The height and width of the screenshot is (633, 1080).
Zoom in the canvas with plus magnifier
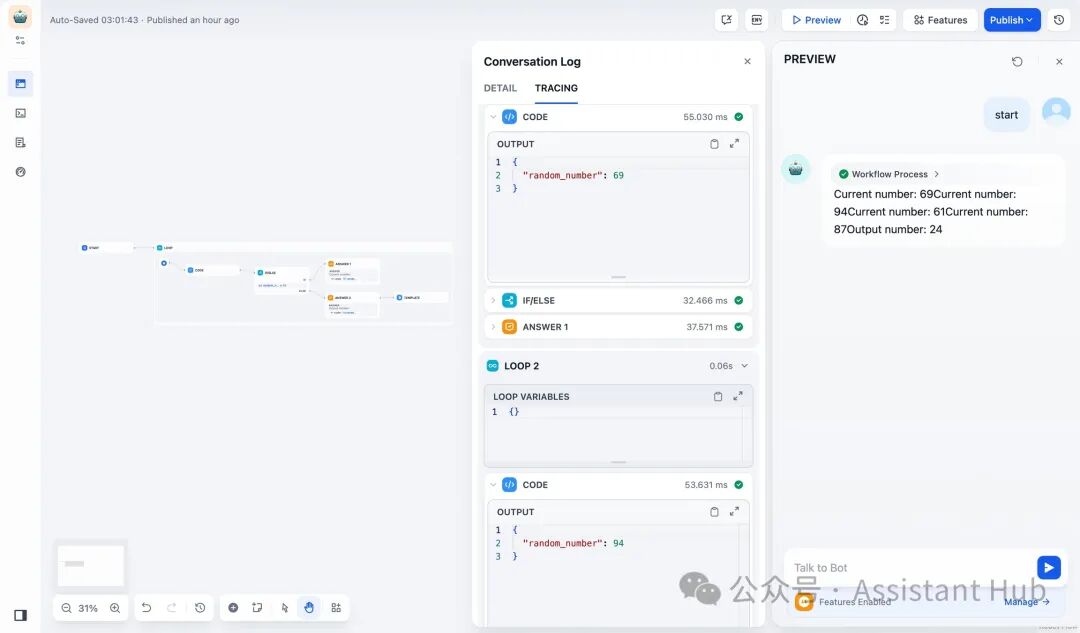(x=115, y=608)
